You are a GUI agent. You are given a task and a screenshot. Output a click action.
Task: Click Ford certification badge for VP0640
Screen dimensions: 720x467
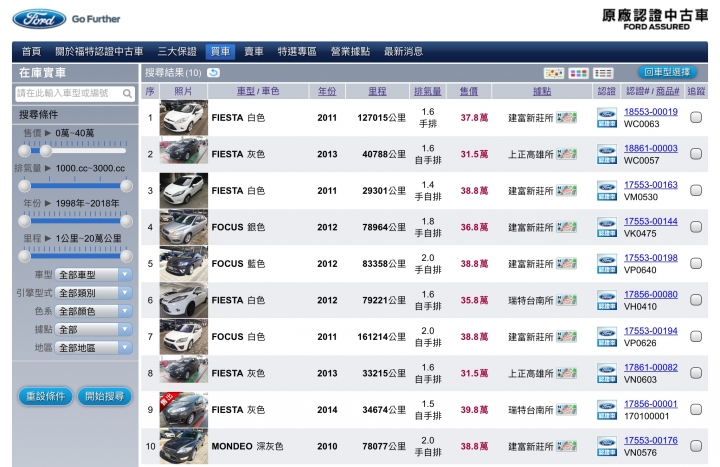click(x=607, y=264)
